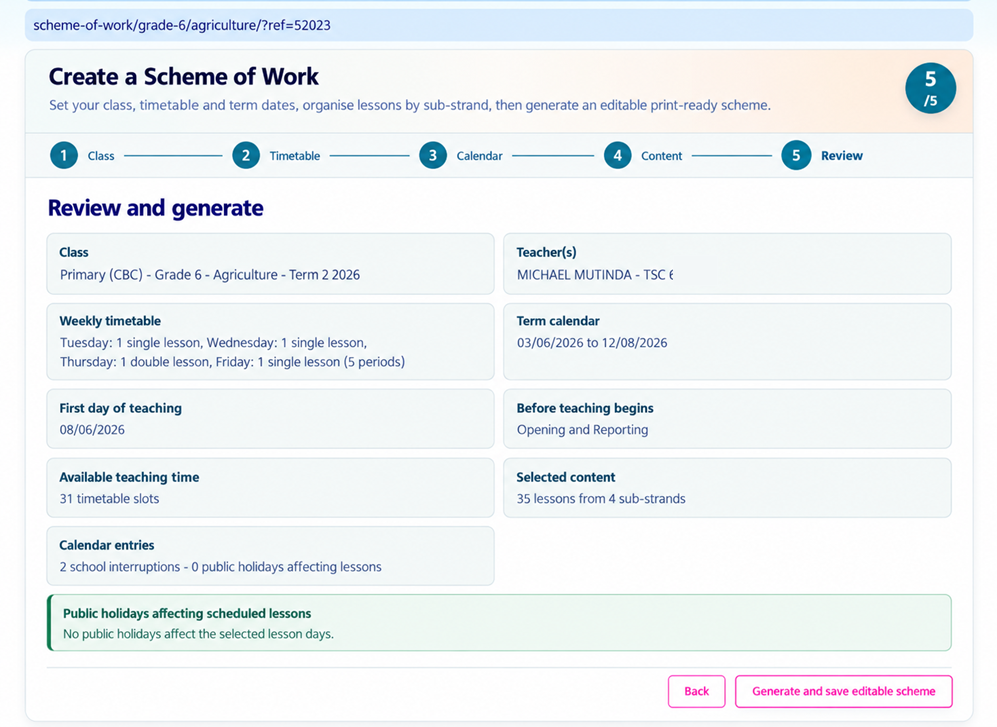The width and height of the screenshot is (997, 727).
Task: Click 'Public holidays affecting scheduled lessons' notice title
Action: (187, 614)
